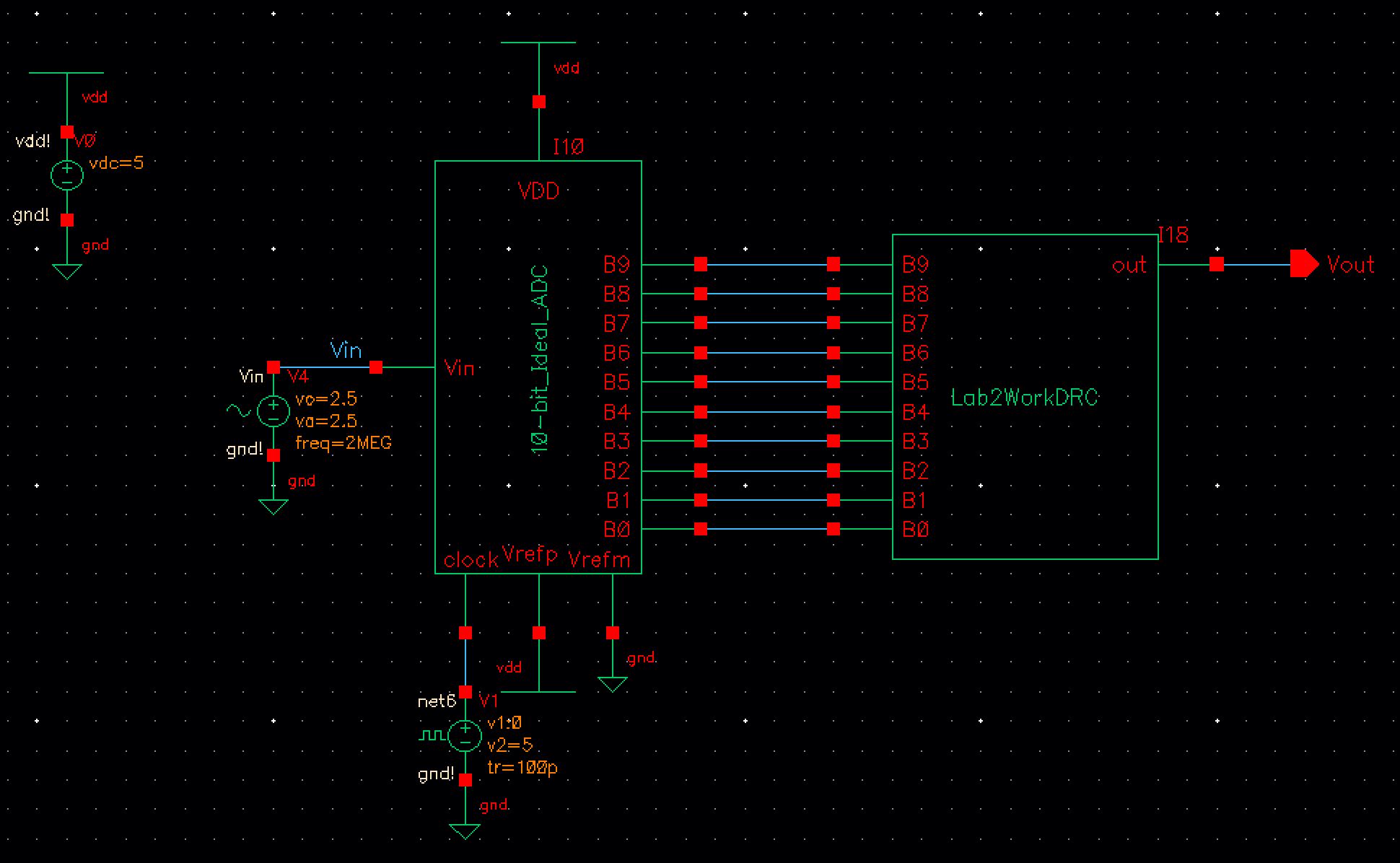1400x863 pixels.
Task: Click the Vin pin label inside ADC
Action: coord(459,369)
